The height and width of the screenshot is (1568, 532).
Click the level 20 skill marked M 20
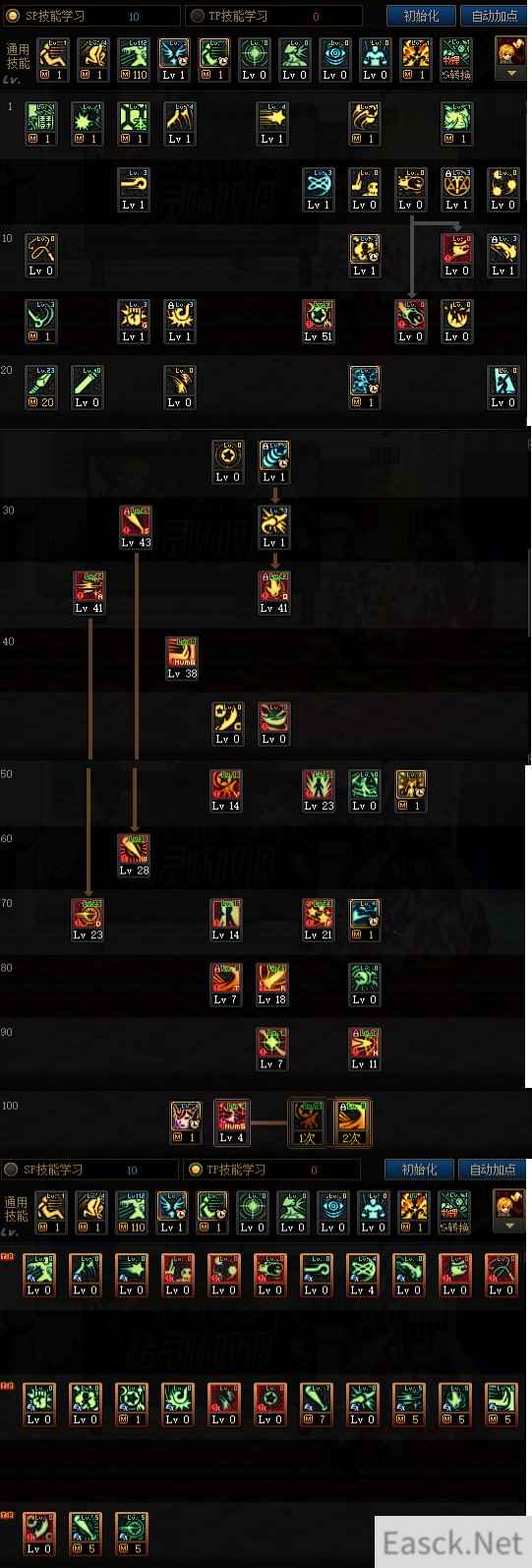(41, 388)
